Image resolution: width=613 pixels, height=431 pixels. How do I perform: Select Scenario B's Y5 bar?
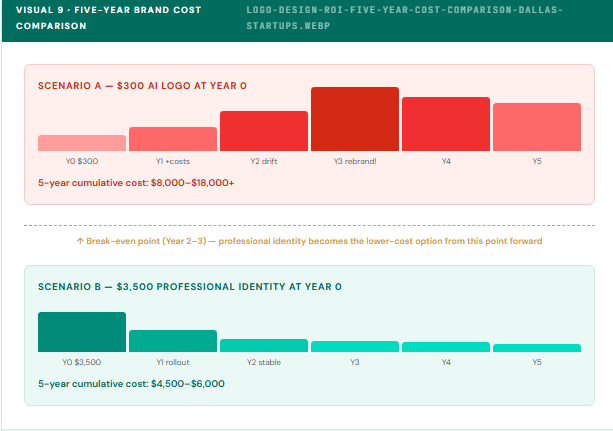537,348
